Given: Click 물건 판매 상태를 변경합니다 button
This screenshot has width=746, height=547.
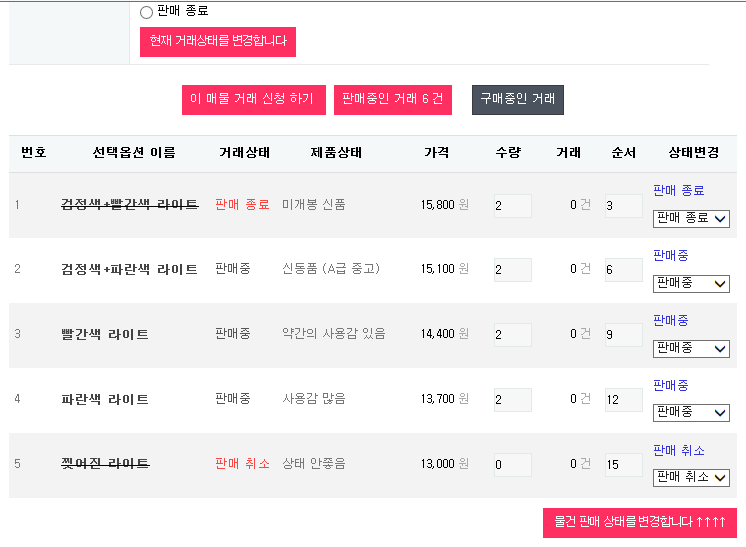Looking at the screenshot, I should [x=639, y=523].
